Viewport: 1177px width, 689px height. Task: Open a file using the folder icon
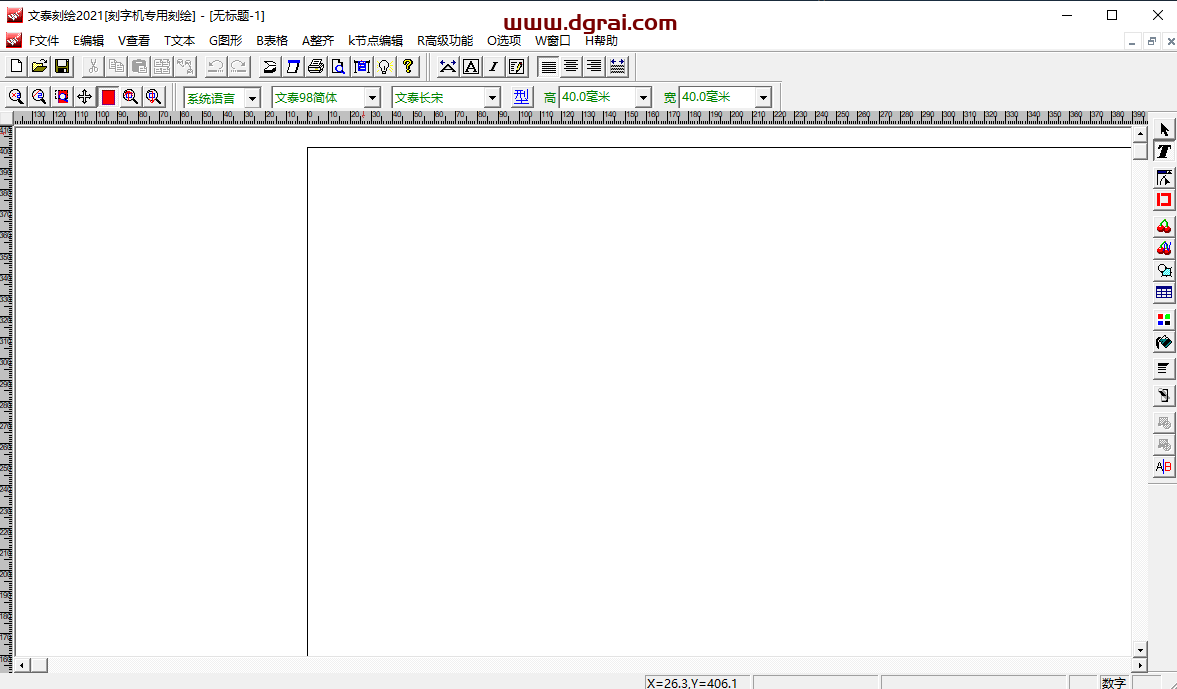(x=39, y=67)
